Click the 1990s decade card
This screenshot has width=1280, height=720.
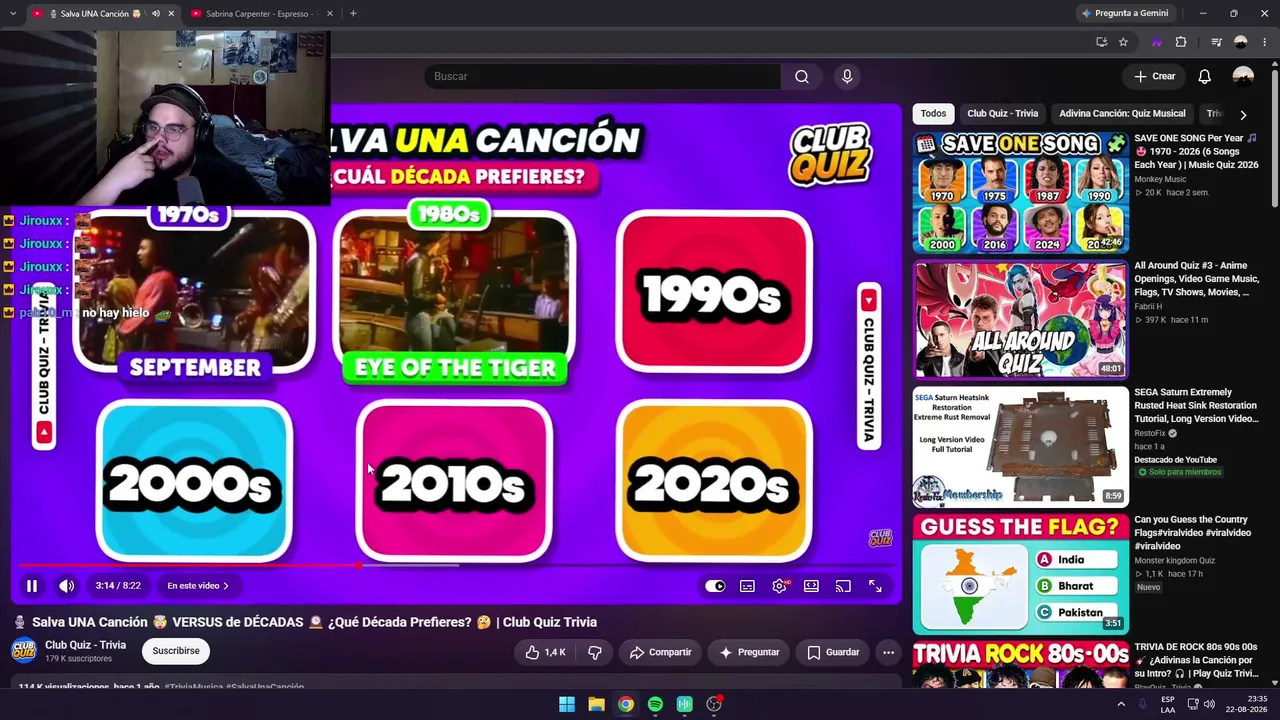point(713,292)
